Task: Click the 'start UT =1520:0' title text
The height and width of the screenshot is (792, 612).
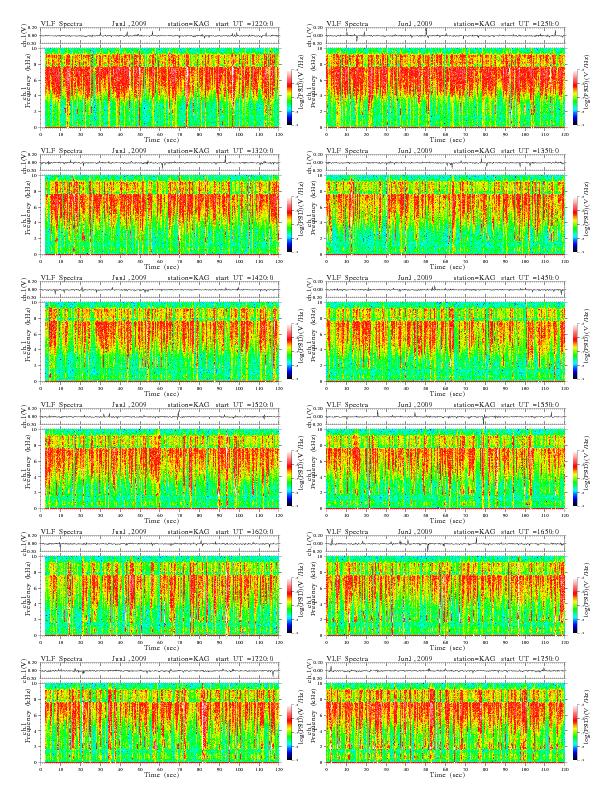Action: click(x=244, y=404)
